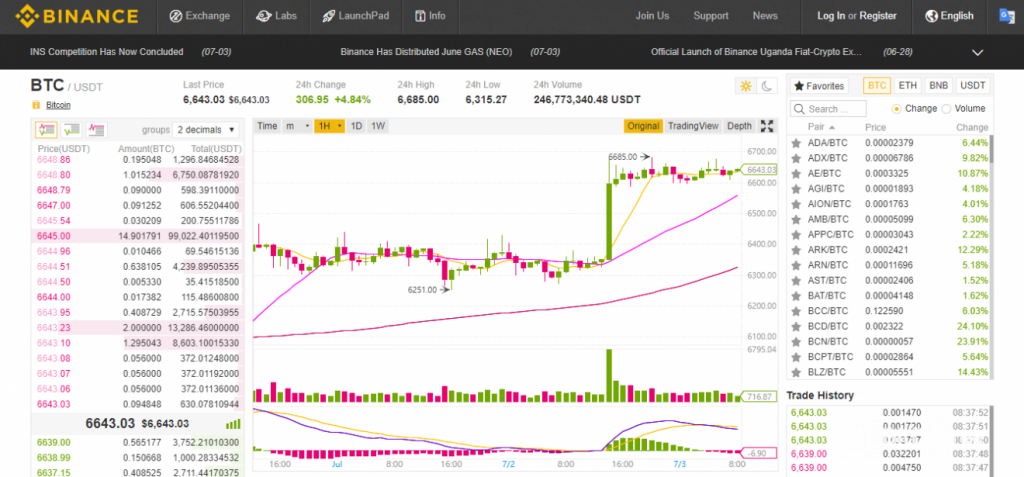Open the groups 2 decimals dropdown
Viewport: 1024px width, 477px height.
click(x=206, y=129)
